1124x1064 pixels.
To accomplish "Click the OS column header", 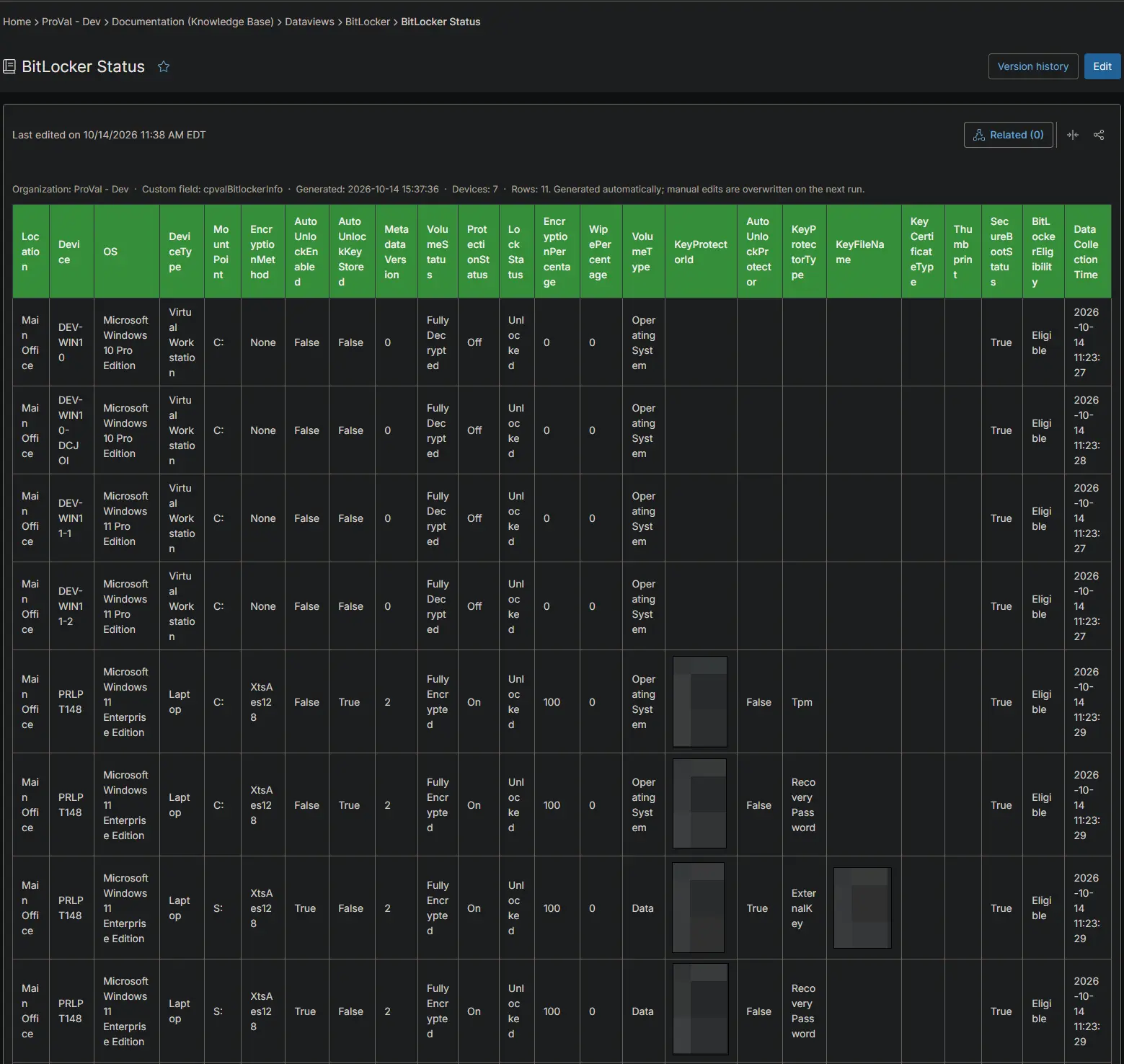I will click(x=127, y=252).
